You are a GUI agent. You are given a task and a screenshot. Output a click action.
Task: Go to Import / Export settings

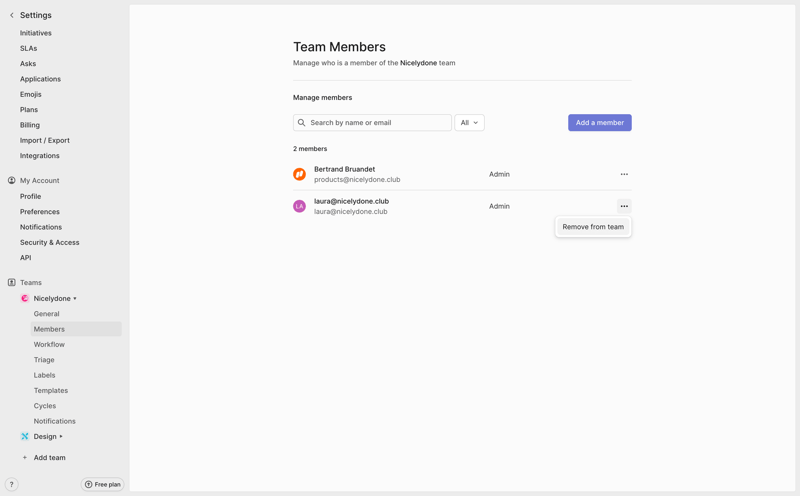pos(45,140)
